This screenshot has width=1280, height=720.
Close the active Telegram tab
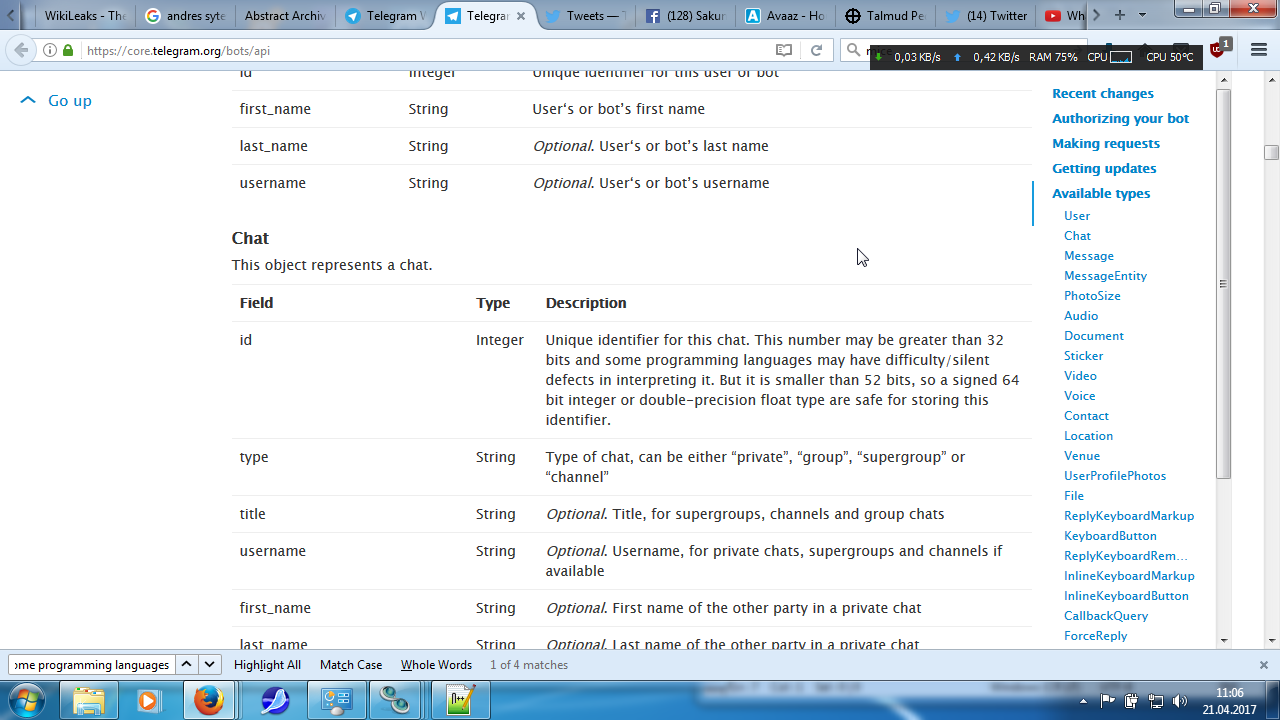521,16
